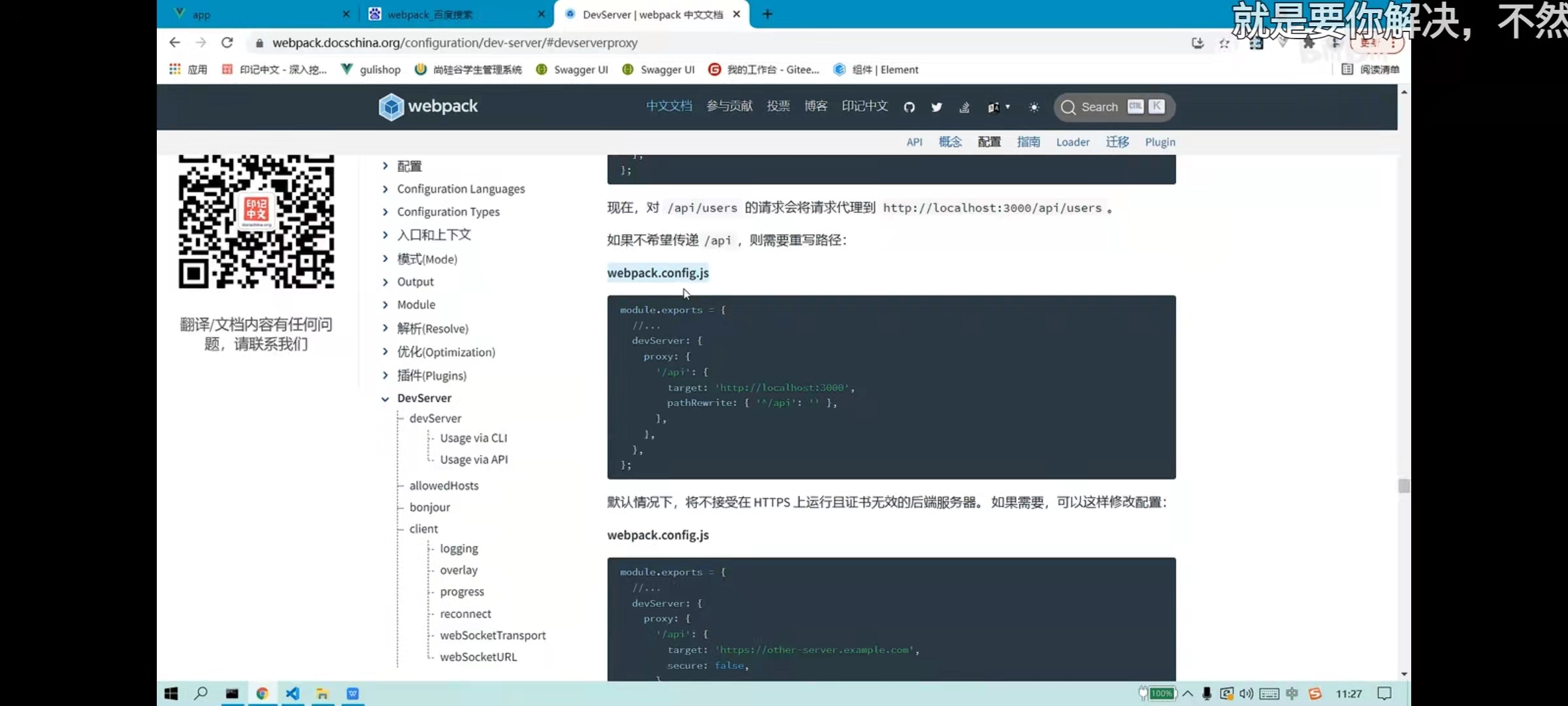Open the GitHub icon in webpack navbar

pyautogui.click(x=909, y=107)
